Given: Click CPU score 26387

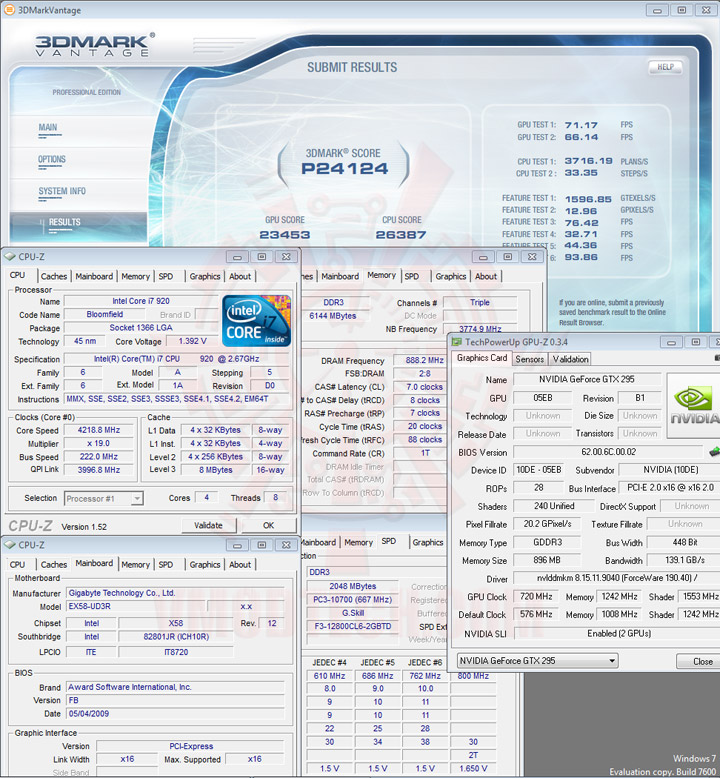Looking at the screenshot, I should point(401,235).
